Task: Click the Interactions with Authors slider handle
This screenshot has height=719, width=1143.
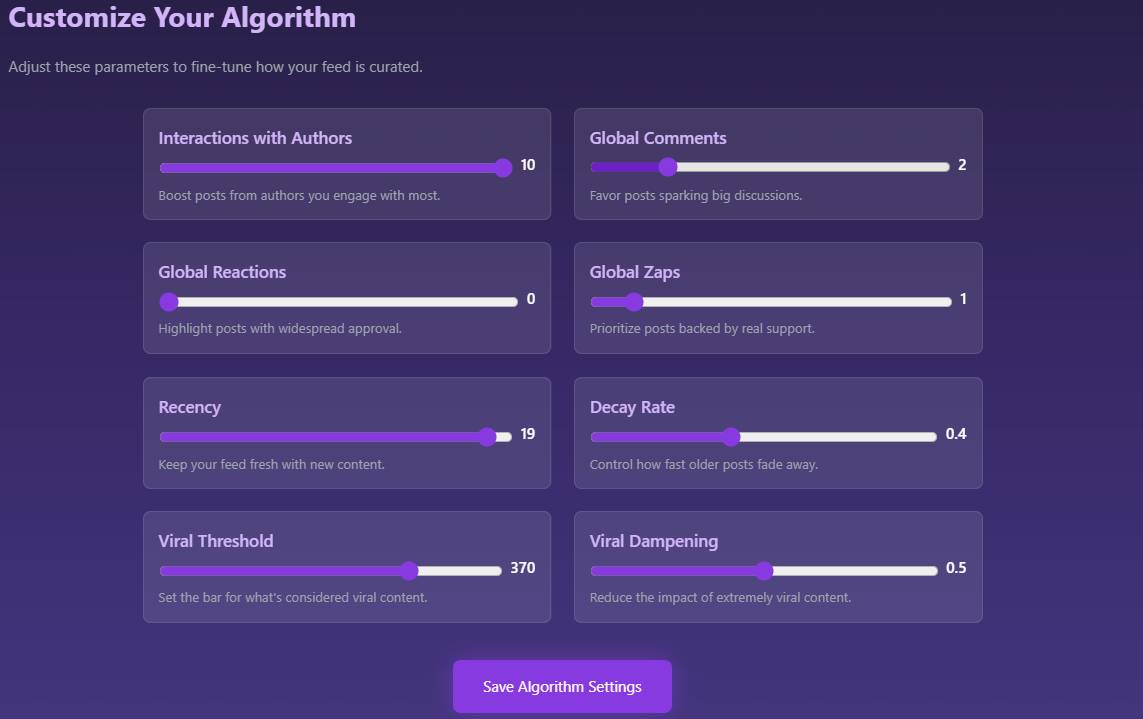Action: [503, 167]
